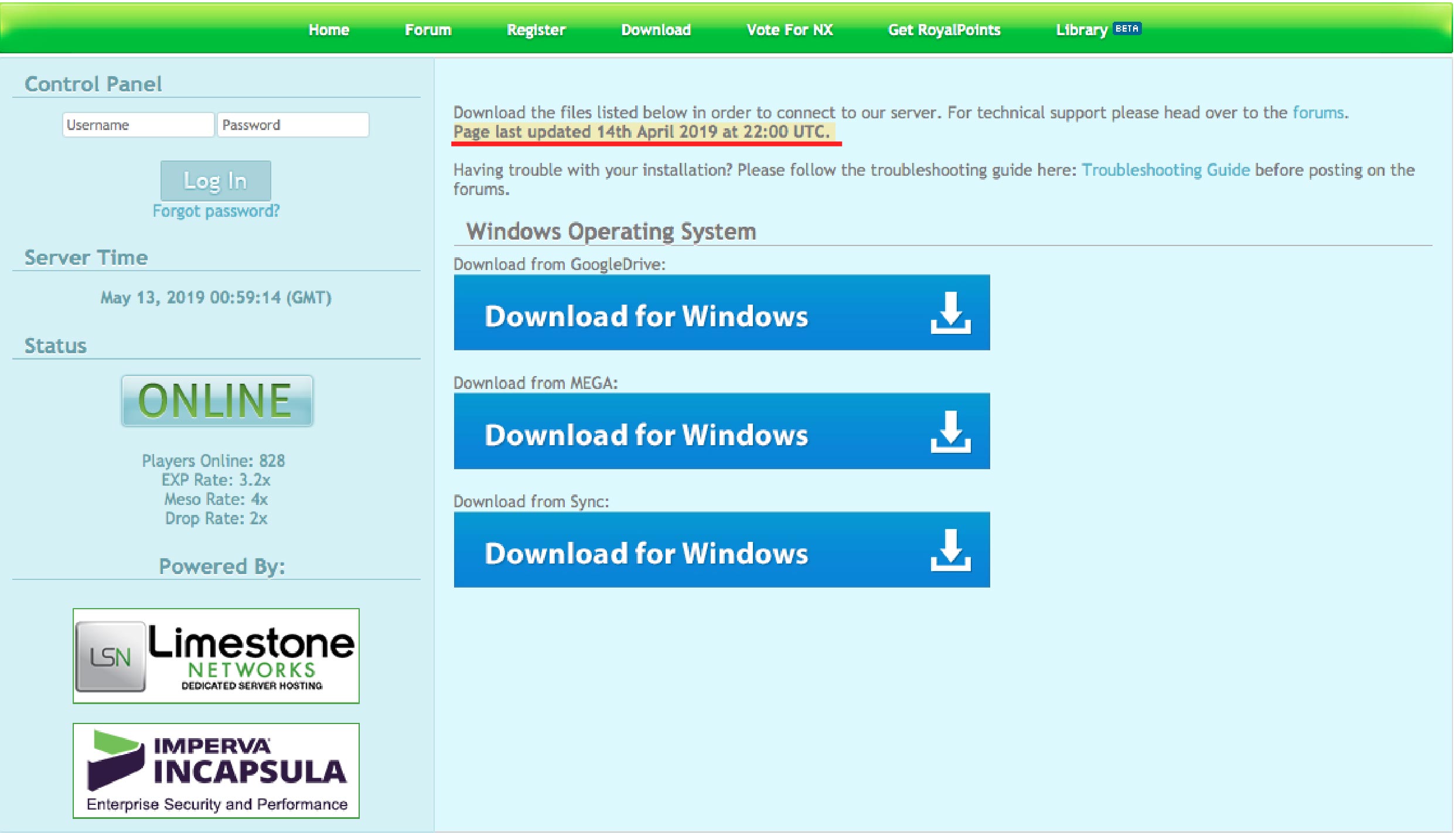Click the LSN Limestone Networks logo
1456x833 pixels.
coord(216,656)
